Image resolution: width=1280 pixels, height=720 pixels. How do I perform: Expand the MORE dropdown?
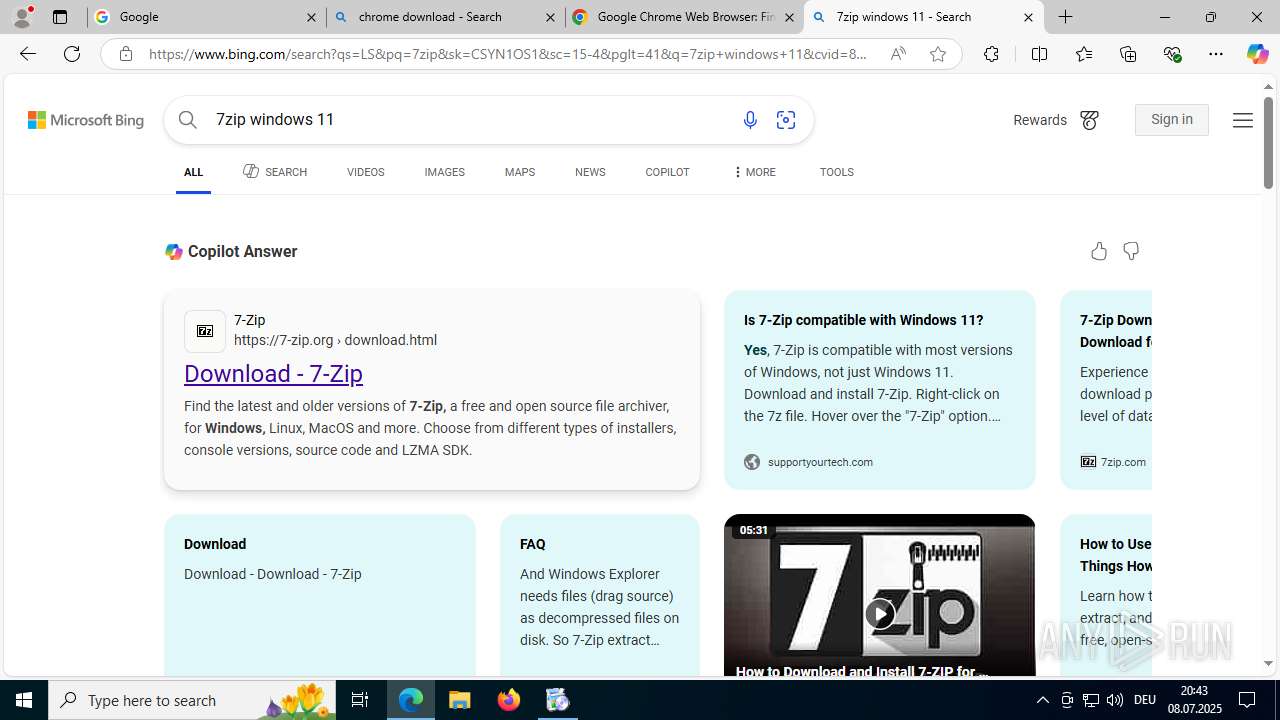[x=754, y=172]
